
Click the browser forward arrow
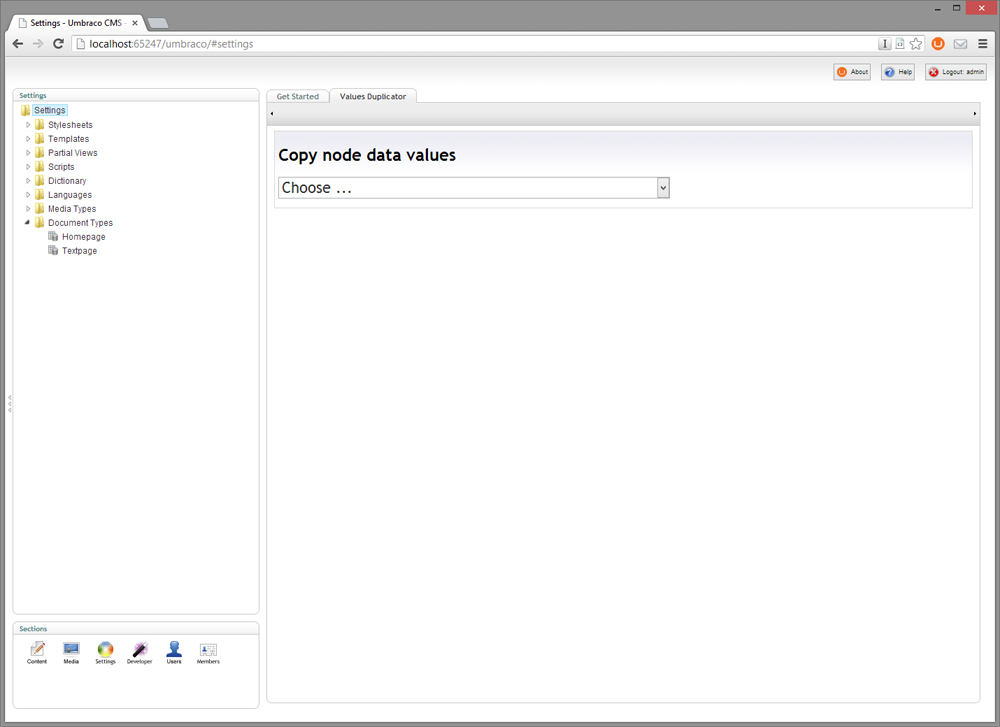(x=38, y=44)
